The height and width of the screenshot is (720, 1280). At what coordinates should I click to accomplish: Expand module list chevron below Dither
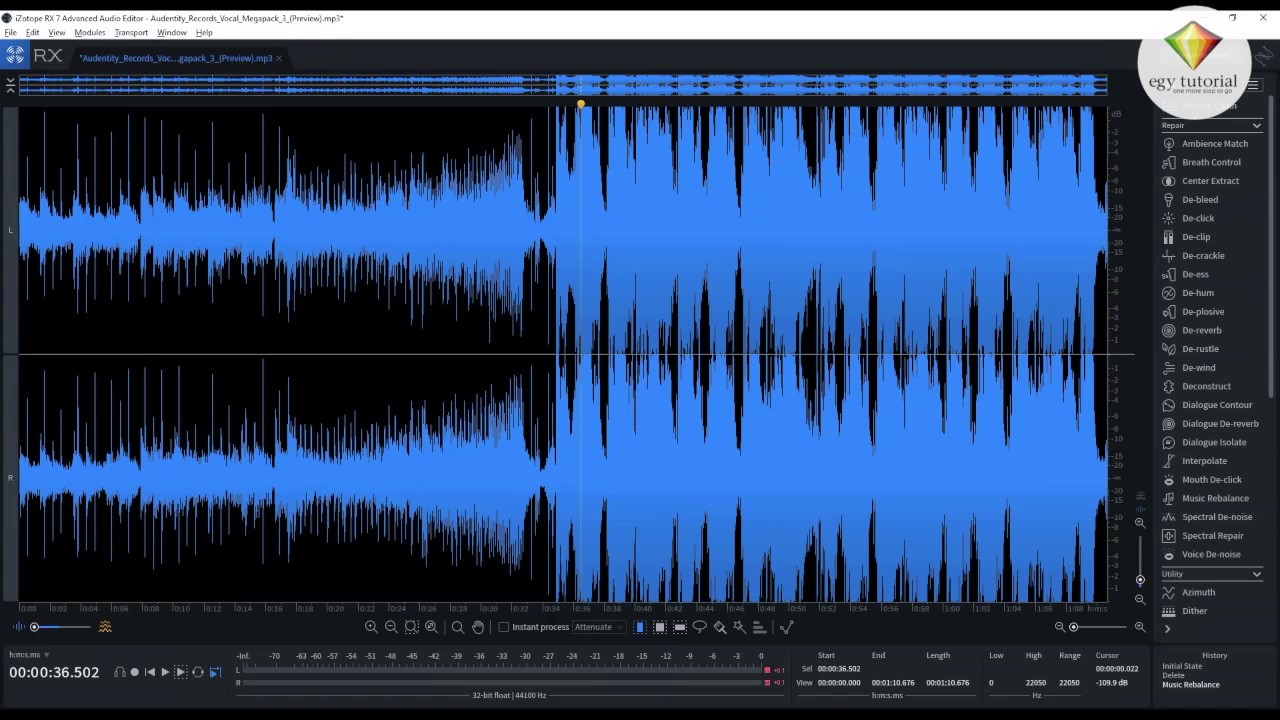click(1166, 629)
